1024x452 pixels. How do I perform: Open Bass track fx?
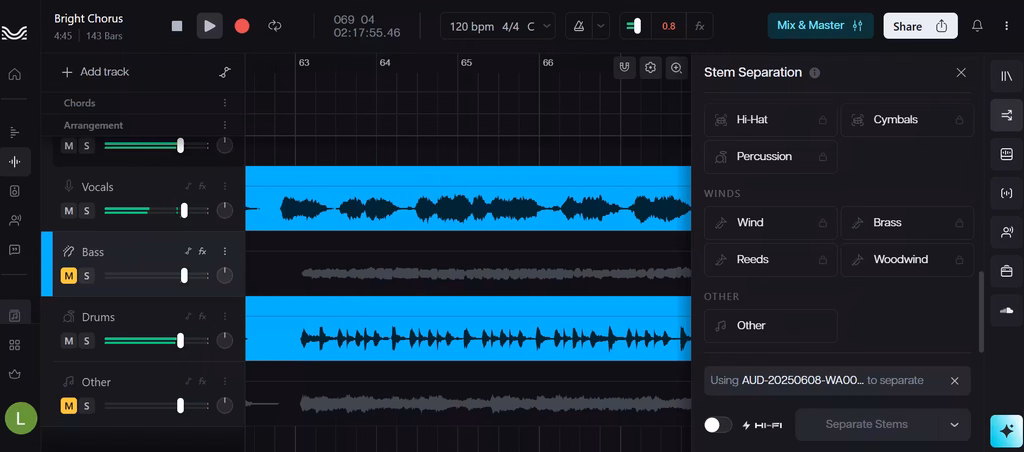[x=202, y=251]
